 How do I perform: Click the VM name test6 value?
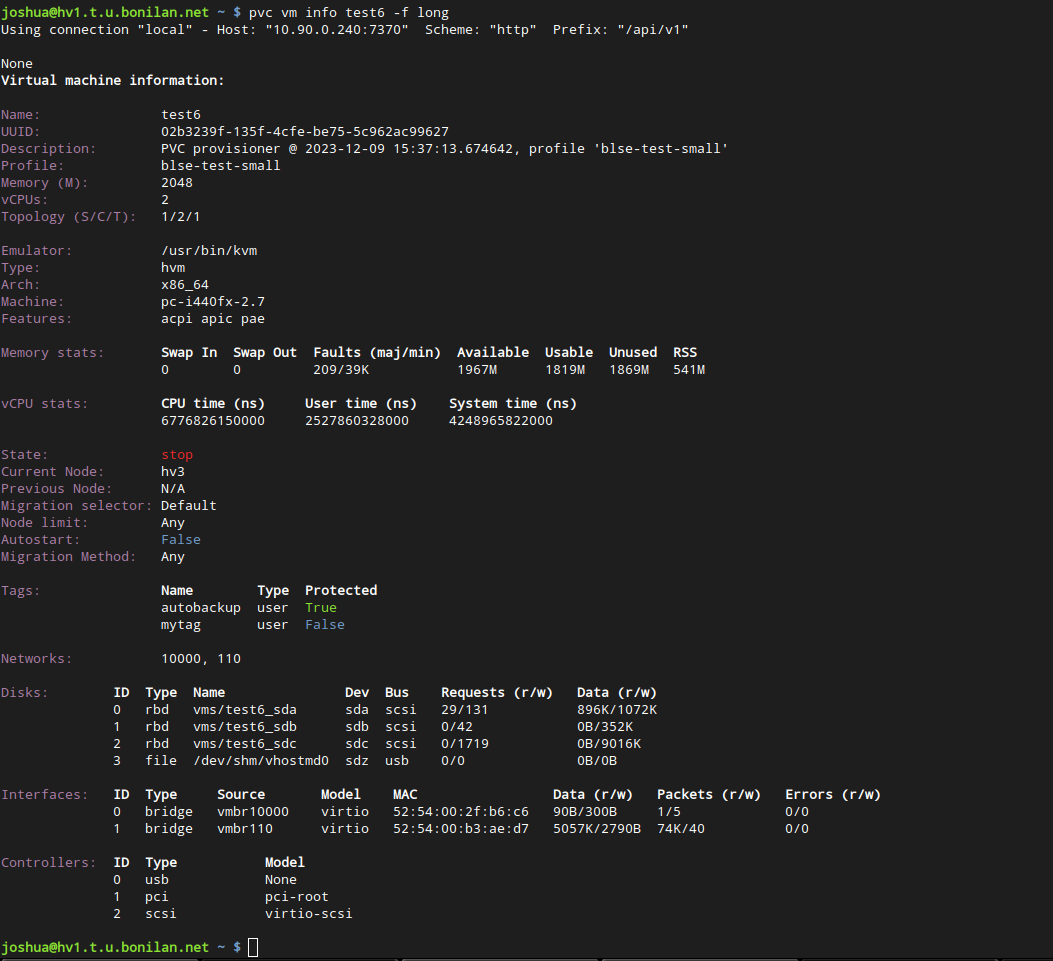(x=180, y=114)
